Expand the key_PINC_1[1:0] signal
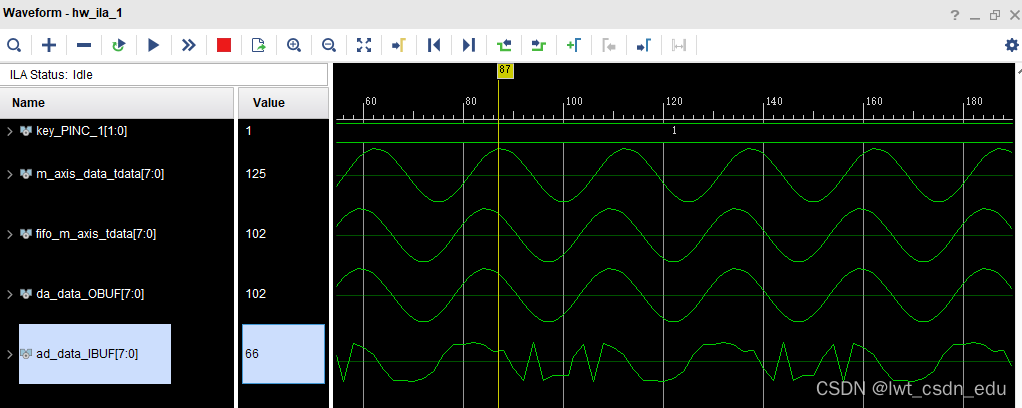The image size is (1022, 408). (9, 131)
